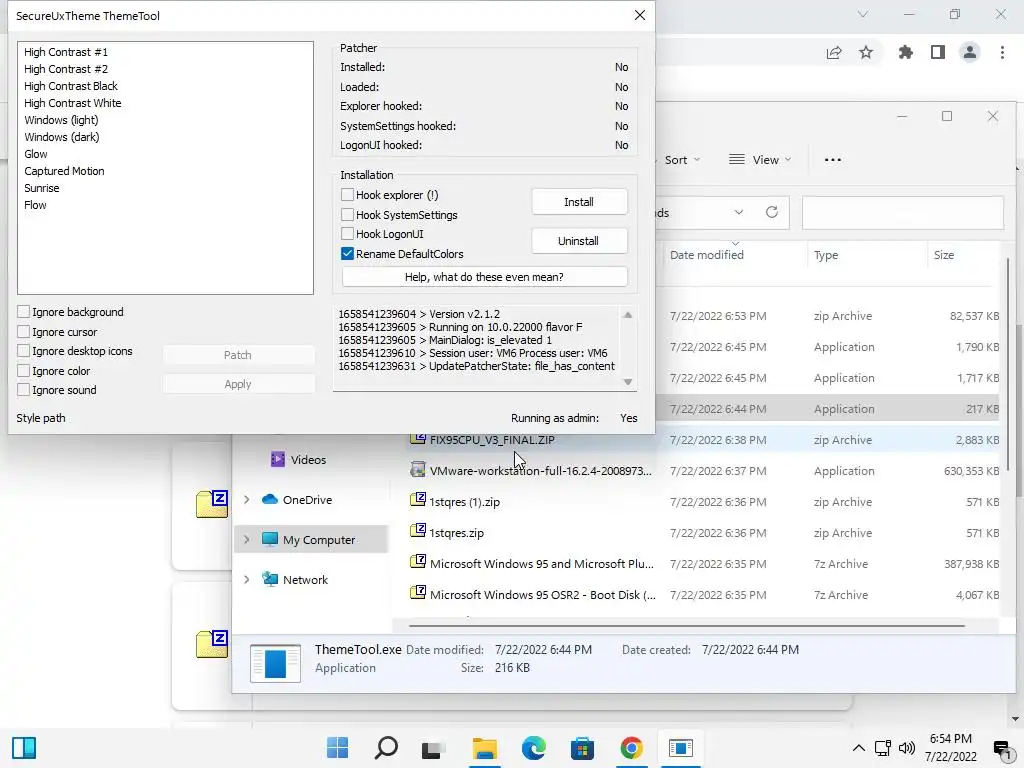Expand the Network tree node
The height and width of the screenshot is (768, 1024).
coord(247,579)
